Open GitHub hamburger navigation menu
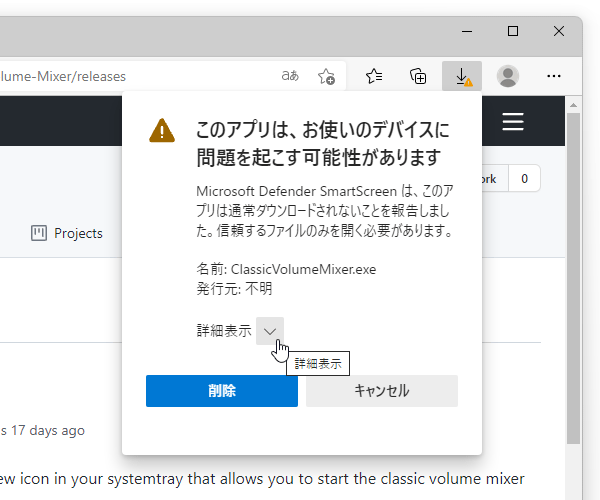This screenshot has width=600, height=500. (x=513, y=121)
